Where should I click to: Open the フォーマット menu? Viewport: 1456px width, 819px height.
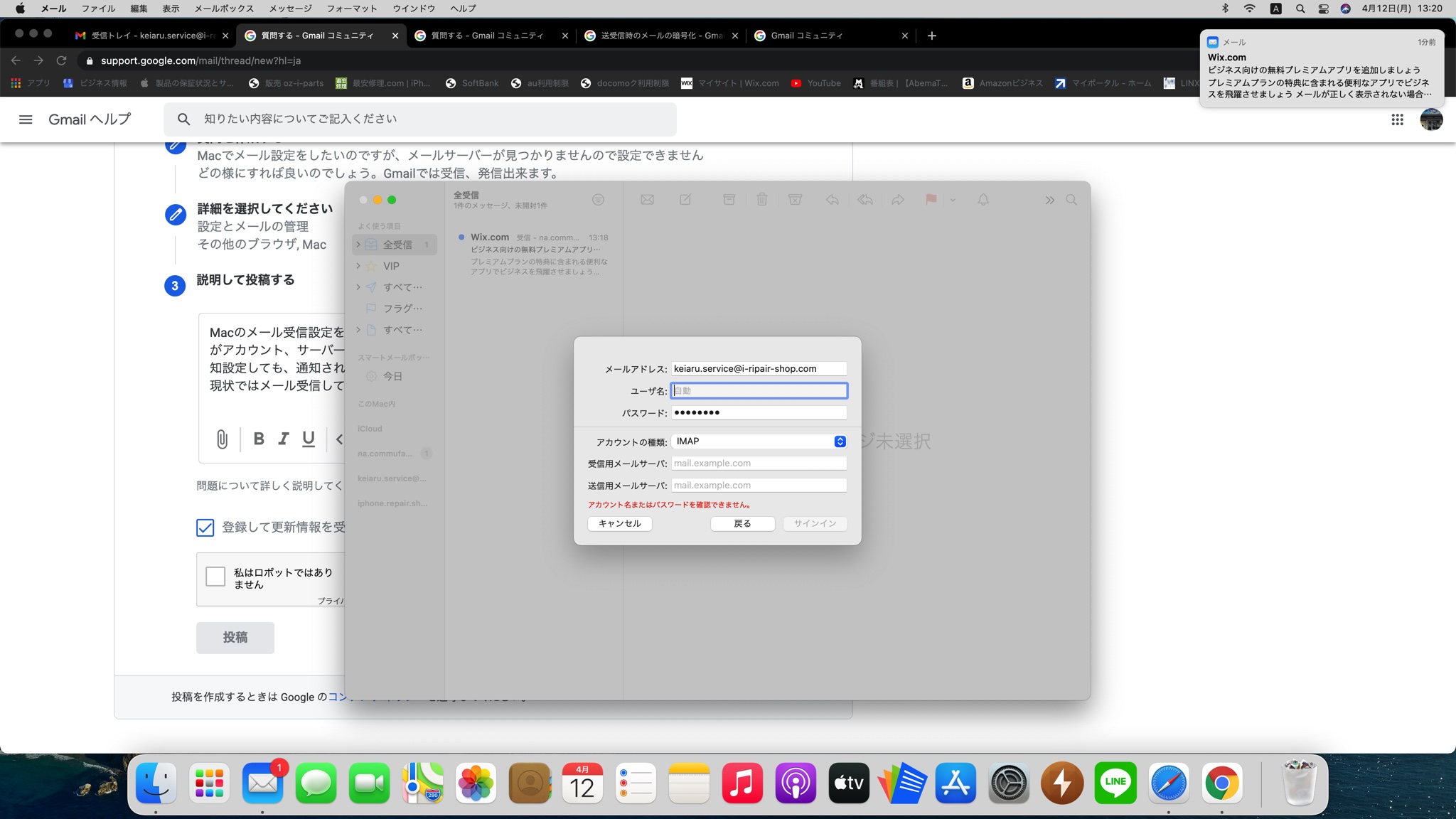click(352, 9)
